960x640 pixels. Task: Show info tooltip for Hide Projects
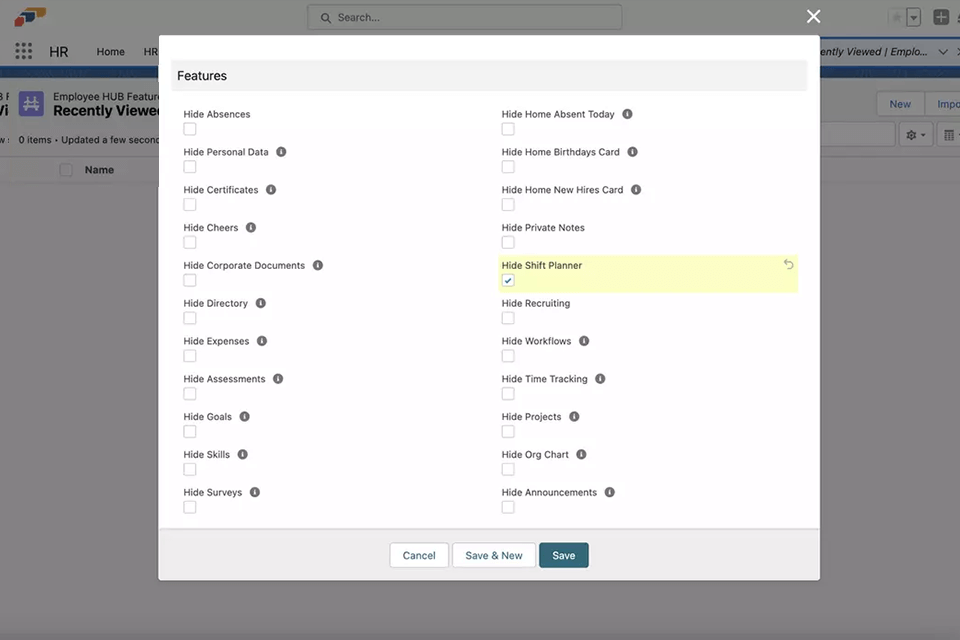pyautogui.click(x=574, y=416)
